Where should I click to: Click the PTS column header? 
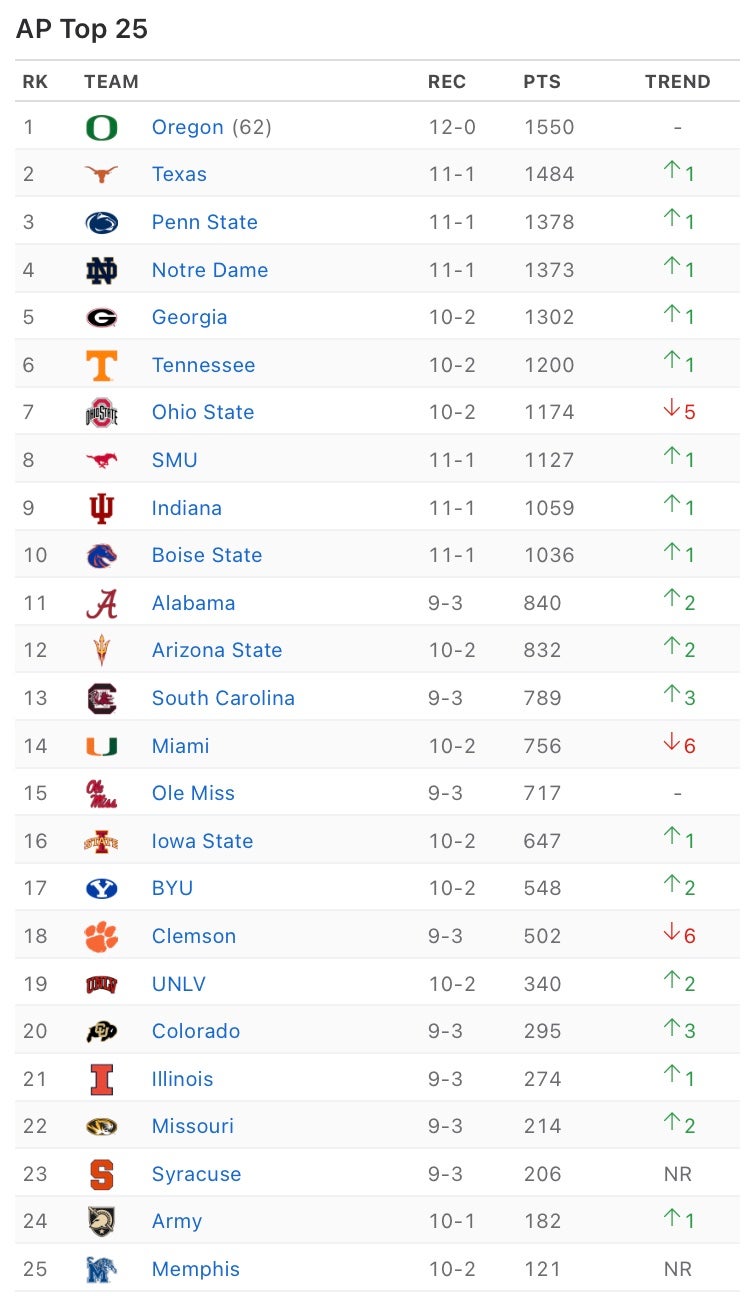pyautogui.click(x=541, y=82)
